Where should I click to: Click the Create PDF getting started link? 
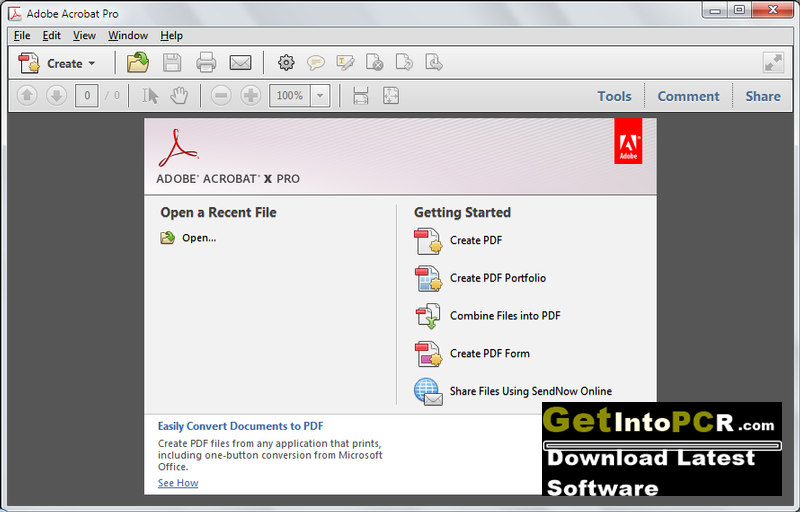(x=476, y=240)
